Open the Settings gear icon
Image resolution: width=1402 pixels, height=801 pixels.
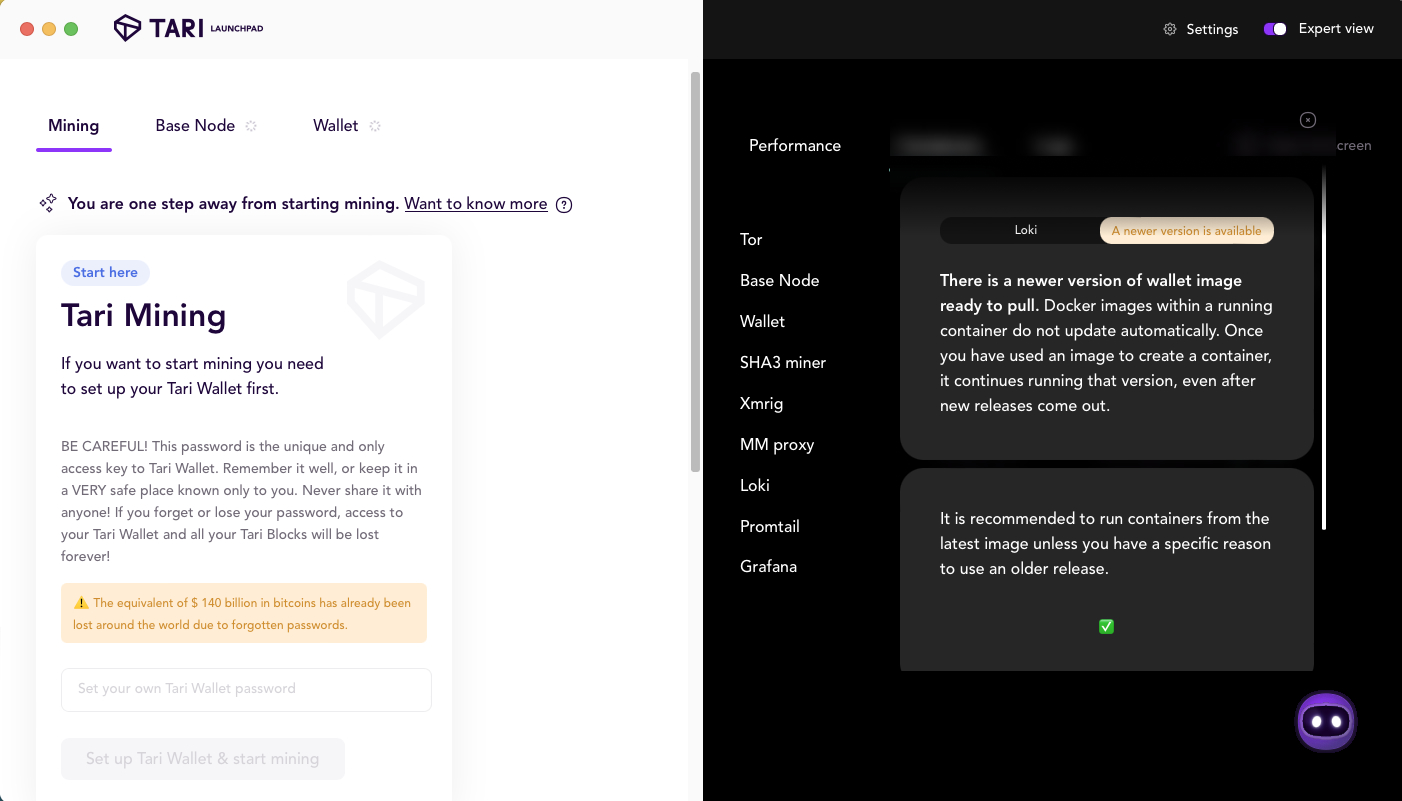(x=1169, y=29)
